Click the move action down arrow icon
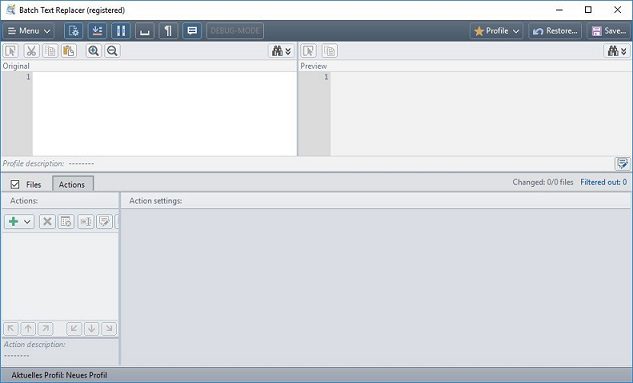Screen dimensions: 633x383 pyautogui.click(x=92, y=329)
